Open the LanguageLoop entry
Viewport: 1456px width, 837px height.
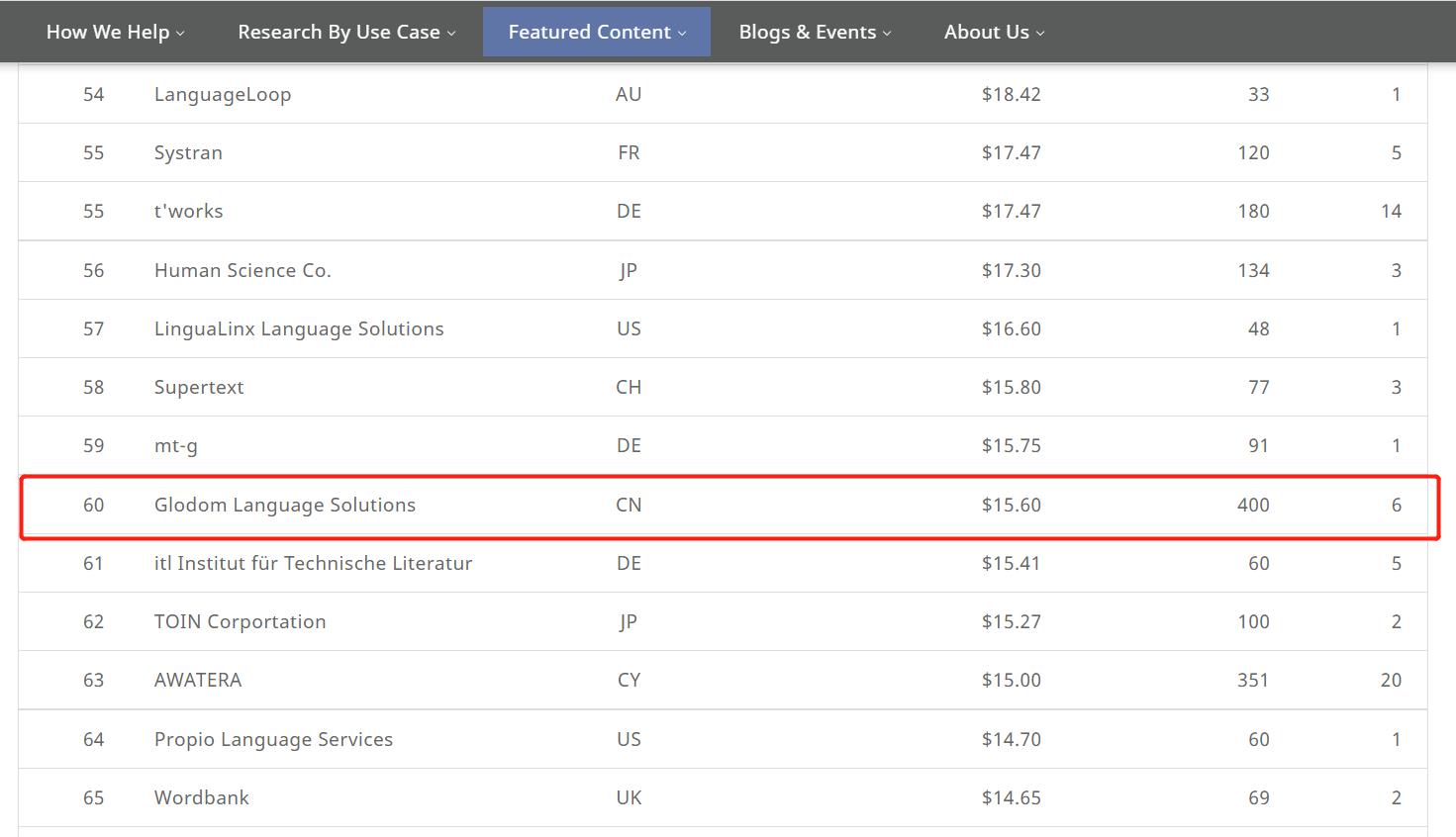point(223,94)
